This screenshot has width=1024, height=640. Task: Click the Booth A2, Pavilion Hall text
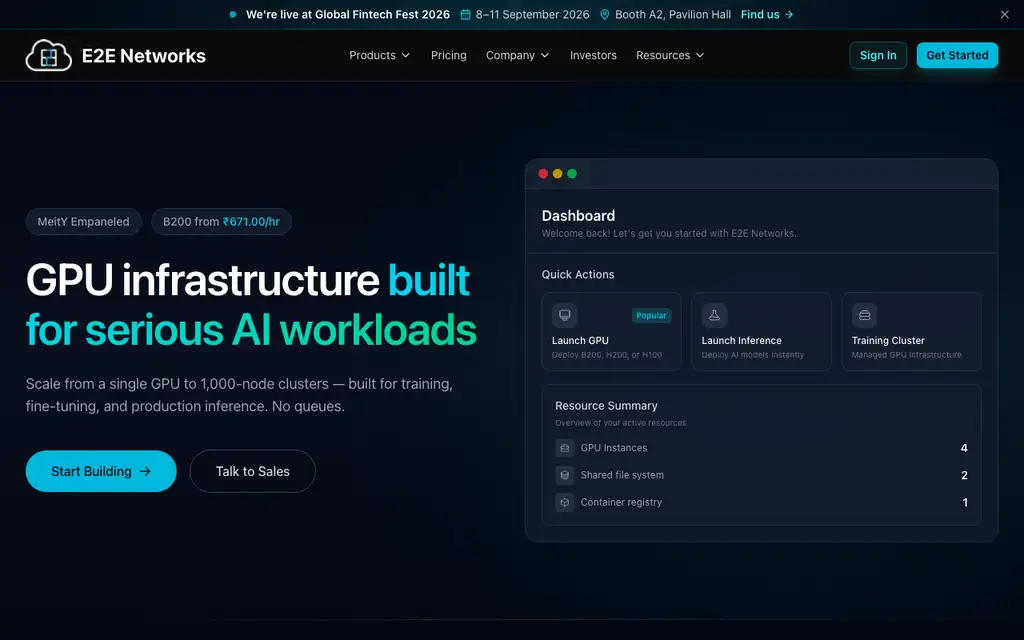[x=673, y=14]
